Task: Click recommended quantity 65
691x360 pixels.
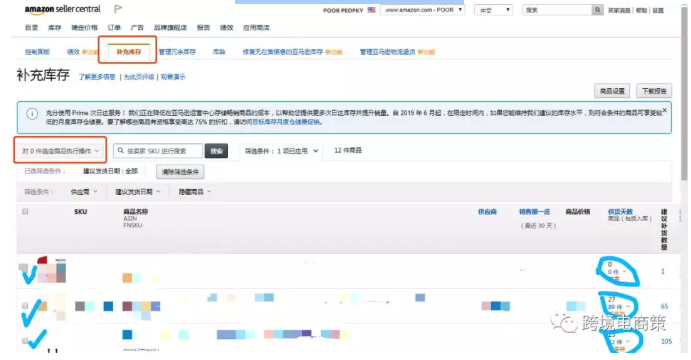Action: 664,306
